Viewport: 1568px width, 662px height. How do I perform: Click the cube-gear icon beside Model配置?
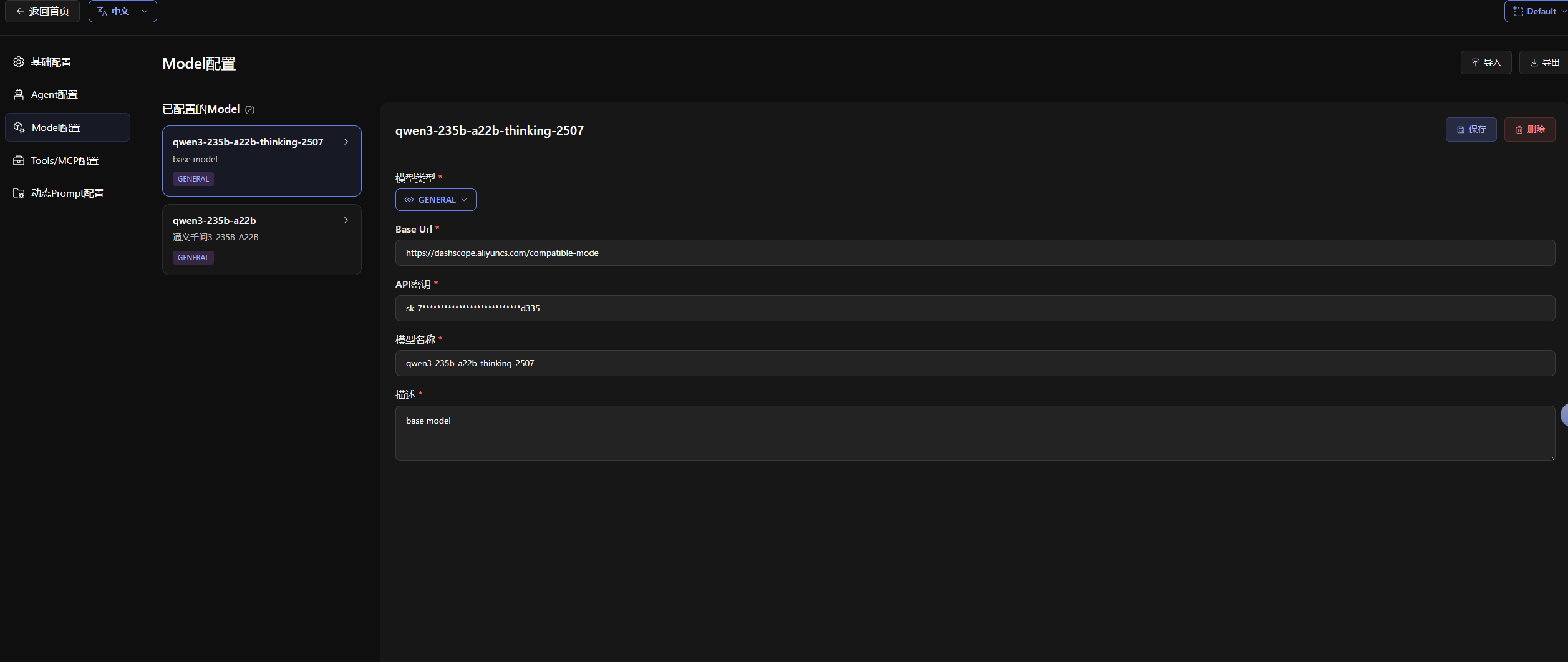[x=19, y=127]
